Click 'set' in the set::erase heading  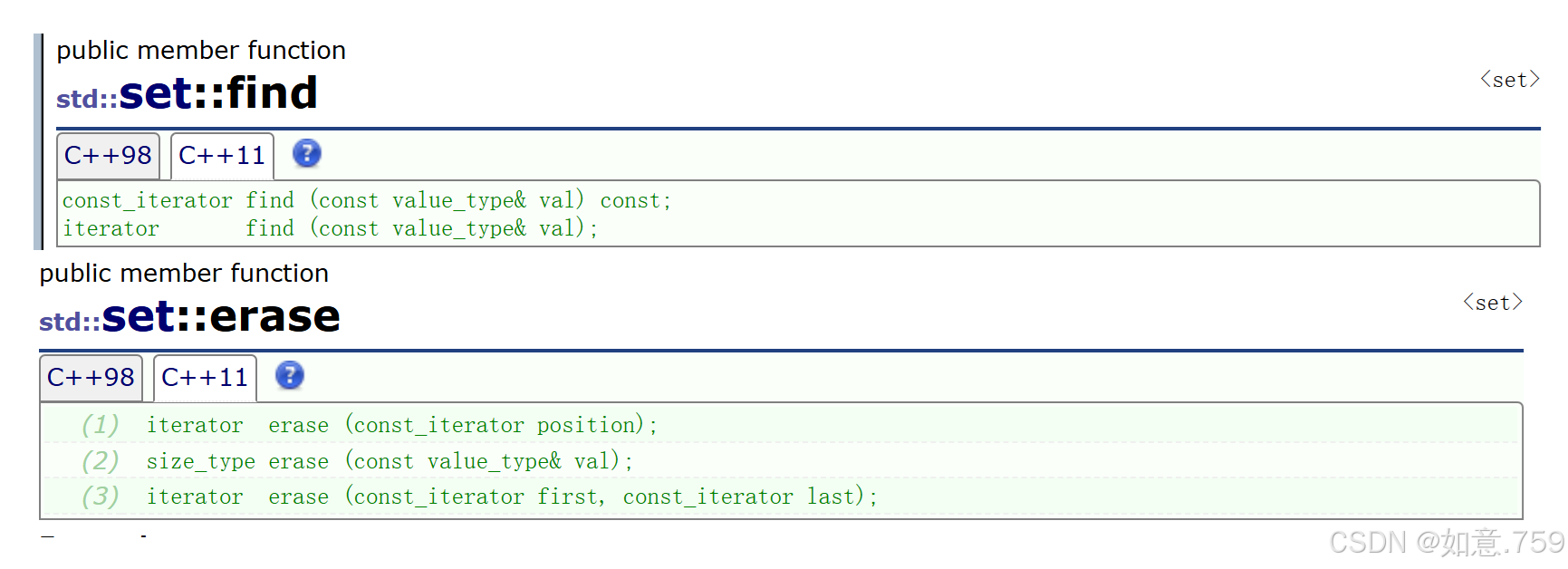pyautogui.click(x=139, y=316)
